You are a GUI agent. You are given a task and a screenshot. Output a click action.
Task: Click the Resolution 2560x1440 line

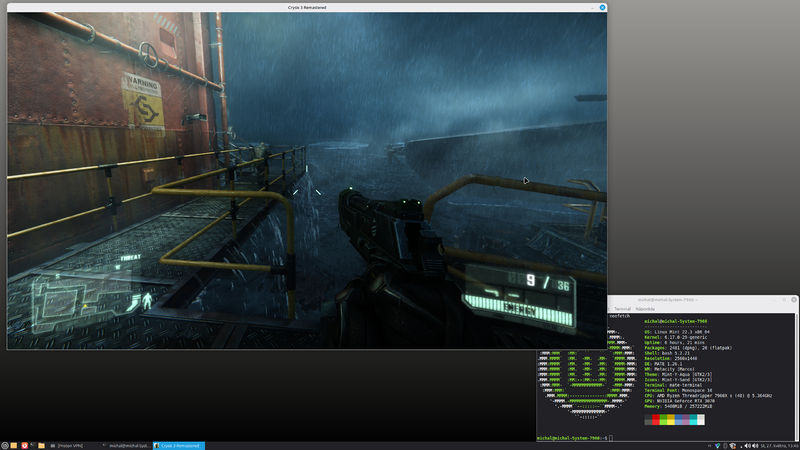tap(670, 358)
